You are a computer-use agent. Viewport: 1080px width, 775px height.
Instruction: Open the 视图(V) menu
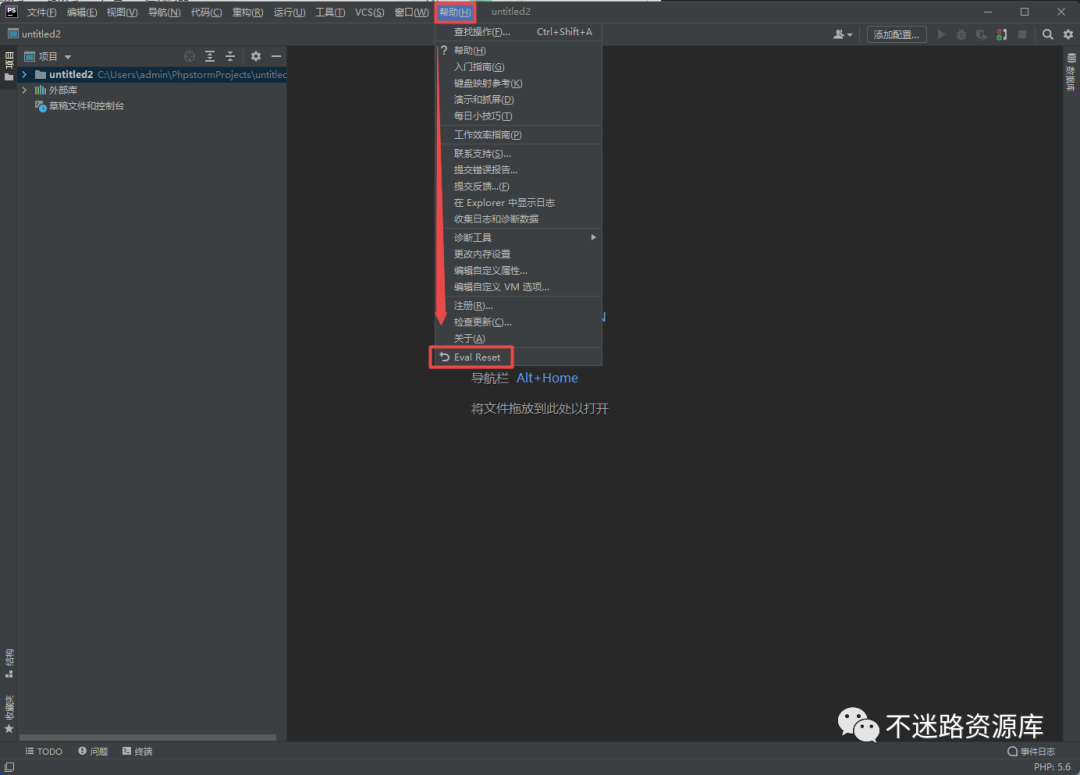pyautogui.click(x=122, y=12)
